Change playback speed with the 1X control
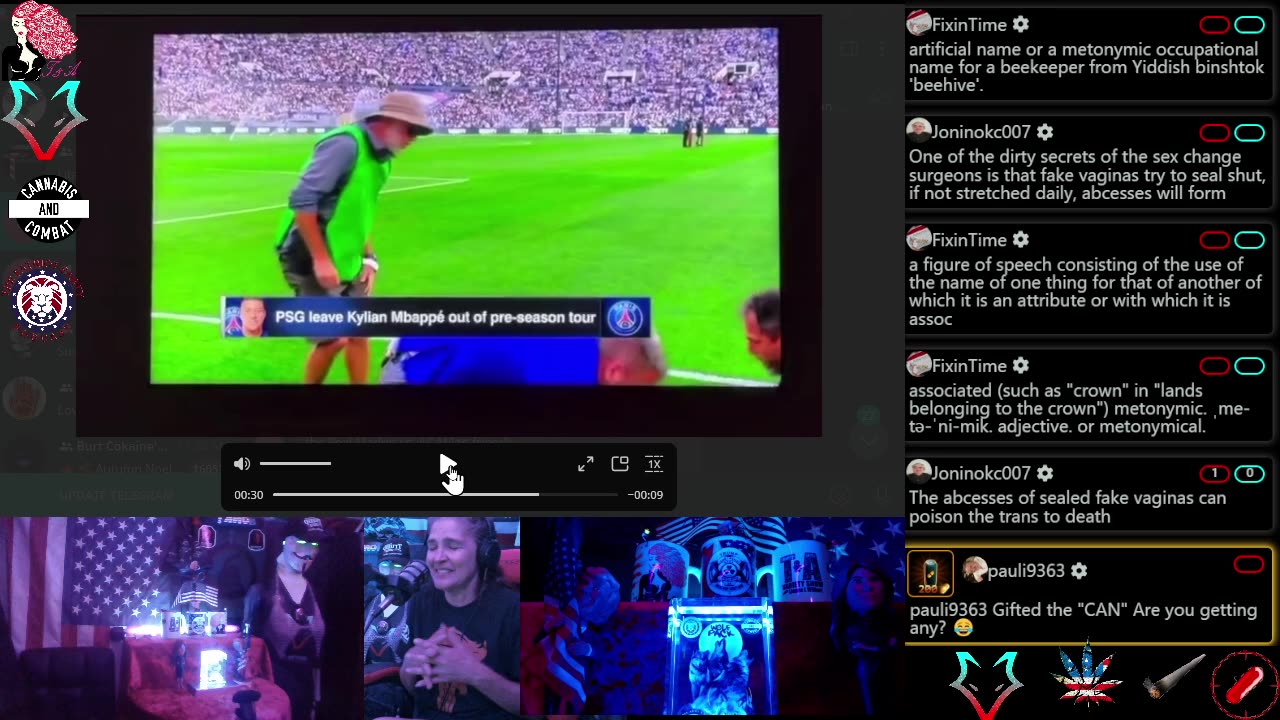This screenshot has width=1280, height=720. click(x=654, y=464)
